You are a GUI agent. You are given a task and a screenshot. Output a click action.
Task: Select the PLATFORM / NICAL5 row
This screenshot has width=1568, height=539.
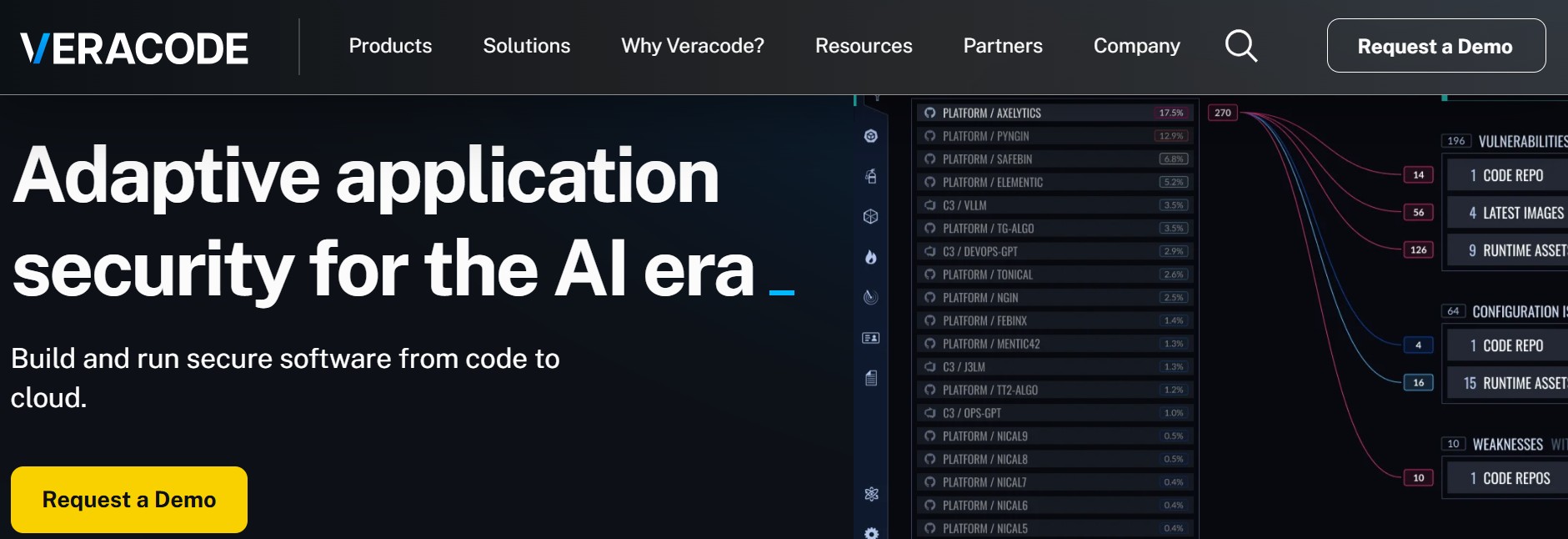coord(1056,528)
